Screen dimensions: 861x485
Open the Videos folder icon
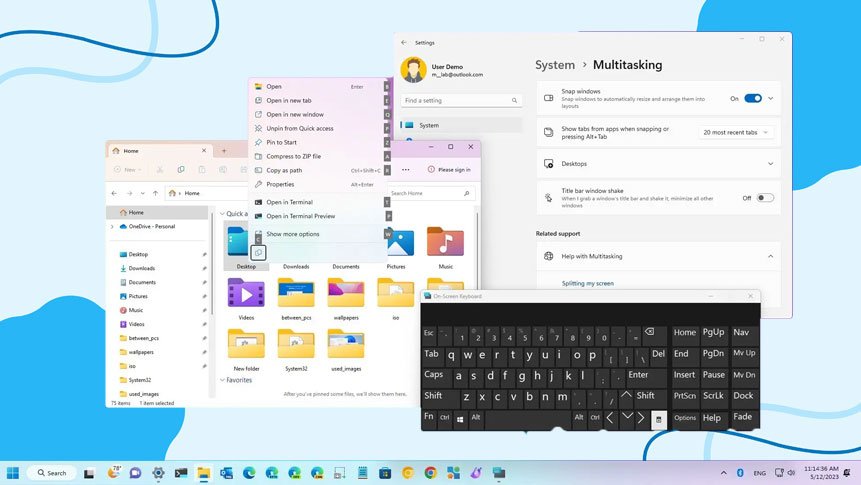pyautogui.click(x=245, y=292)
